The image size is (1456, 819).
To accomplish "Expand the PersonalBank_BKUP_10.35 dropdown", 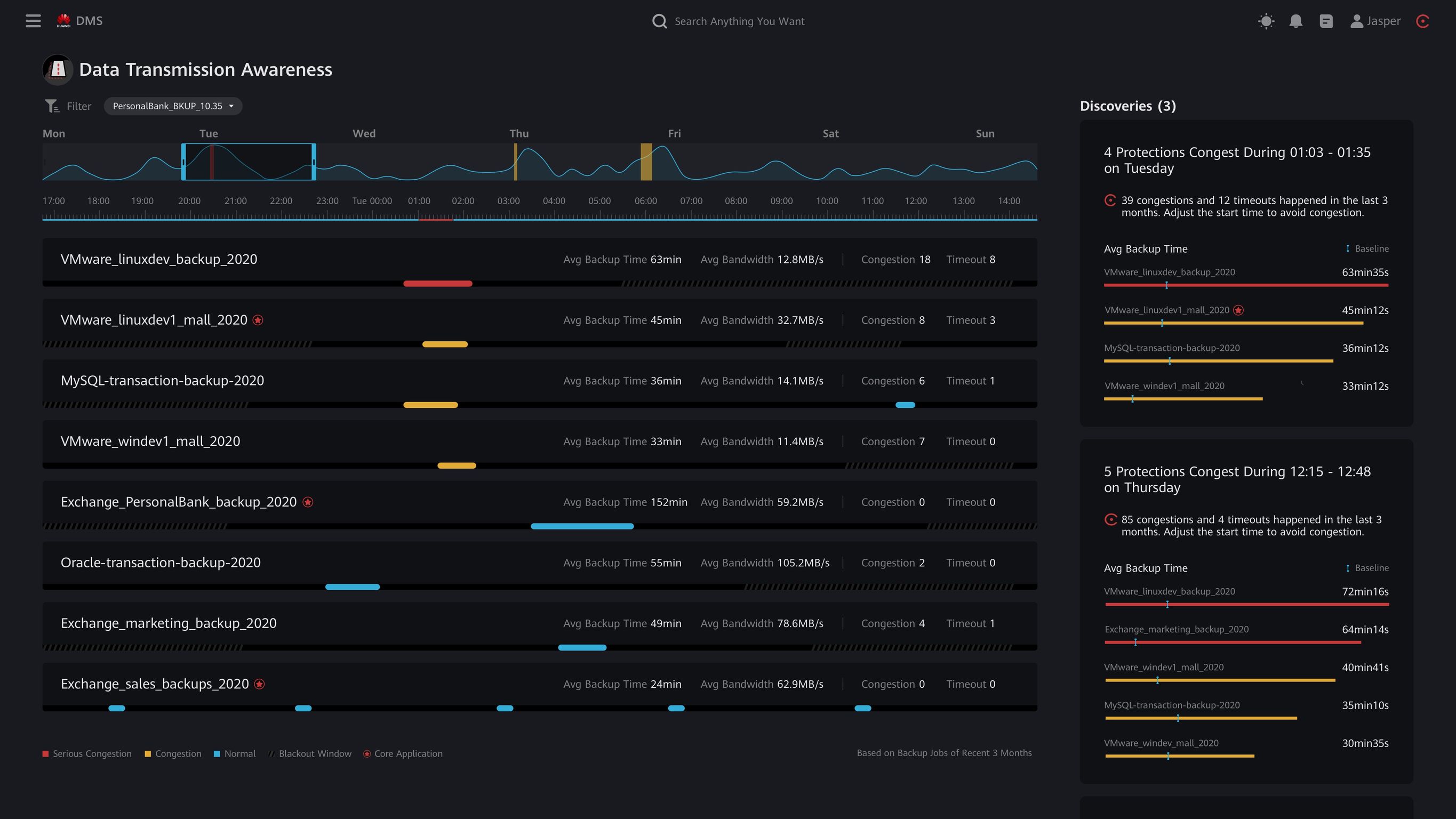I will click(173, 106).
